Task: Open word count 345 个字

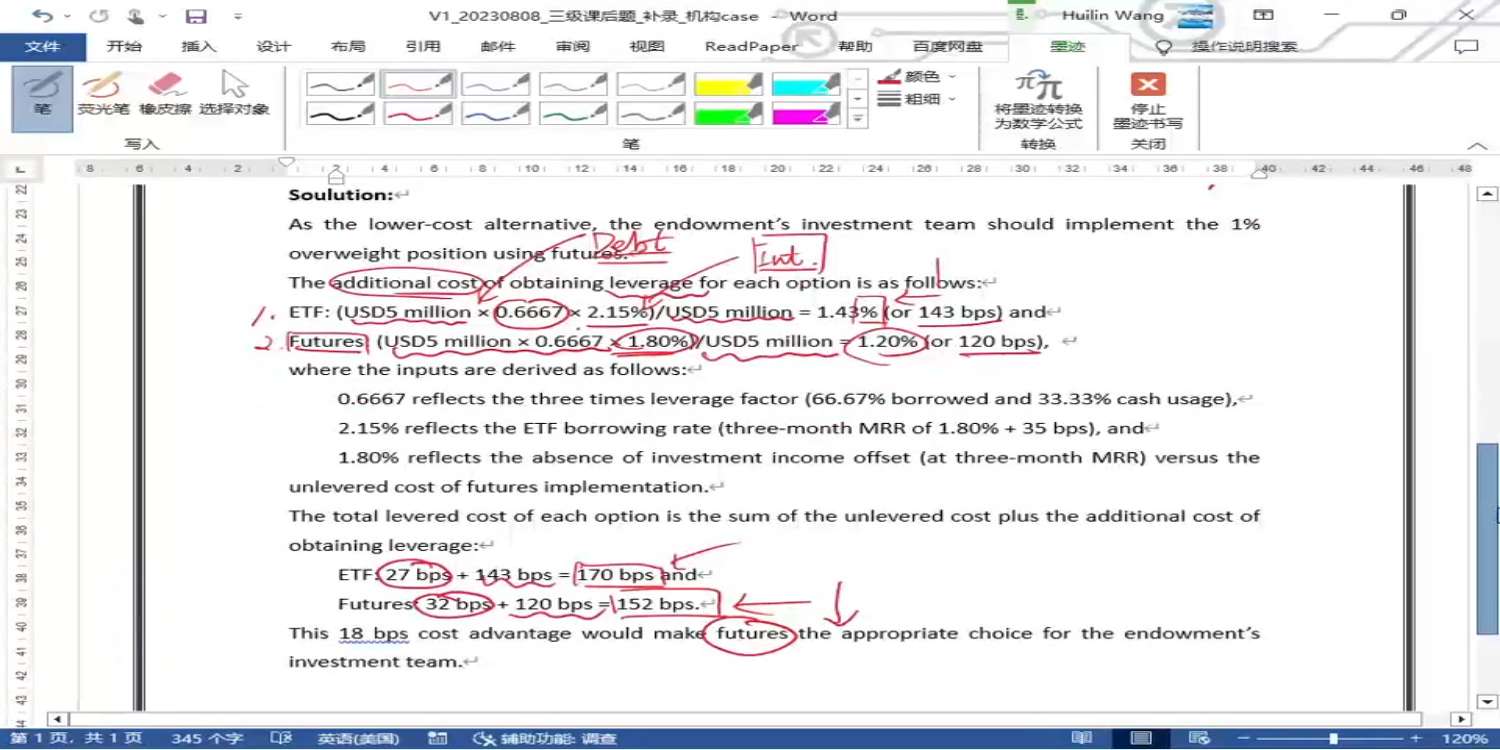Action: point(207,739)
